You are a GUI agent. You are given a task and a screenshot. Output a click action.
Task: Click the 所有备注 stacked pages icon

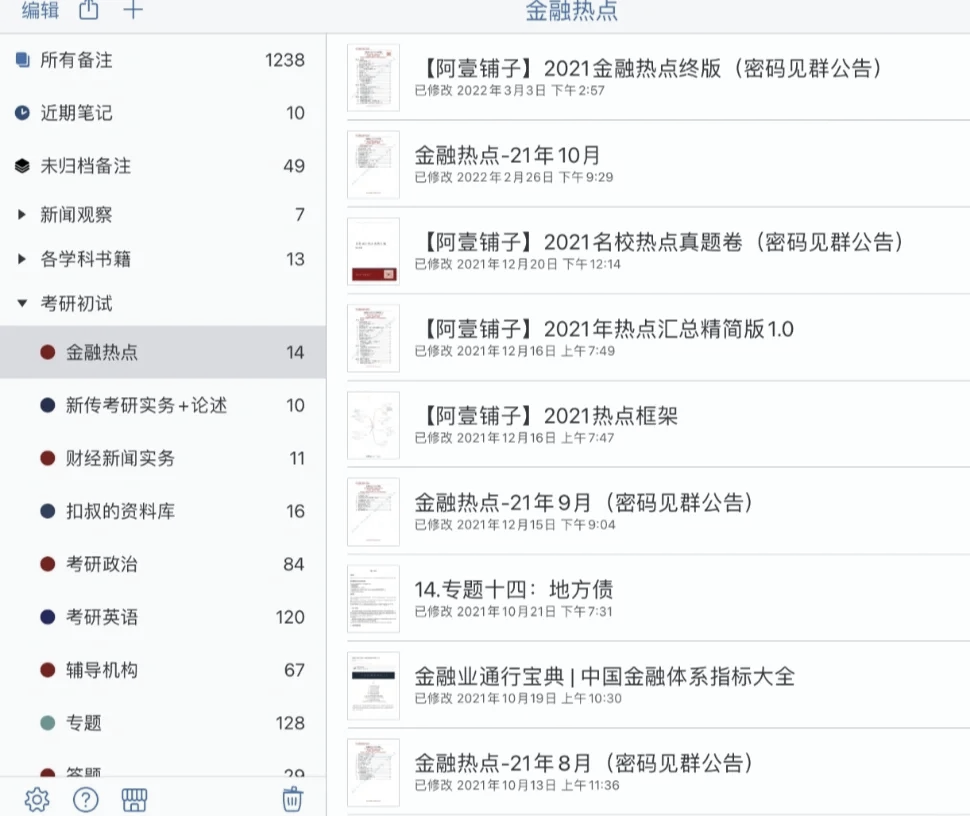(x=22, y=60)
